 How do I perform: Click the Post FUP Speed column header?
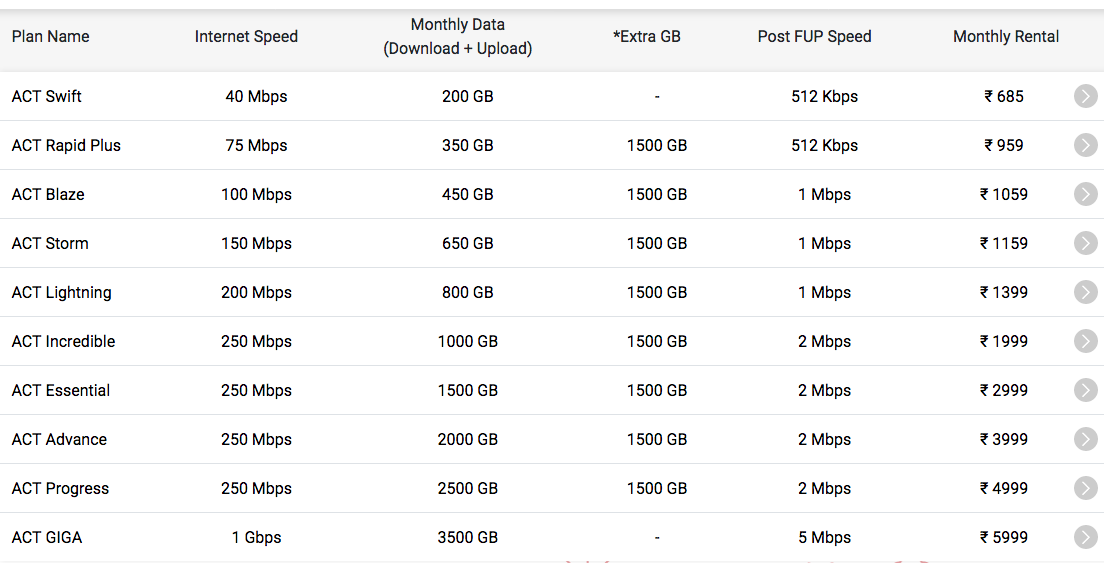(x=815, y=37)
